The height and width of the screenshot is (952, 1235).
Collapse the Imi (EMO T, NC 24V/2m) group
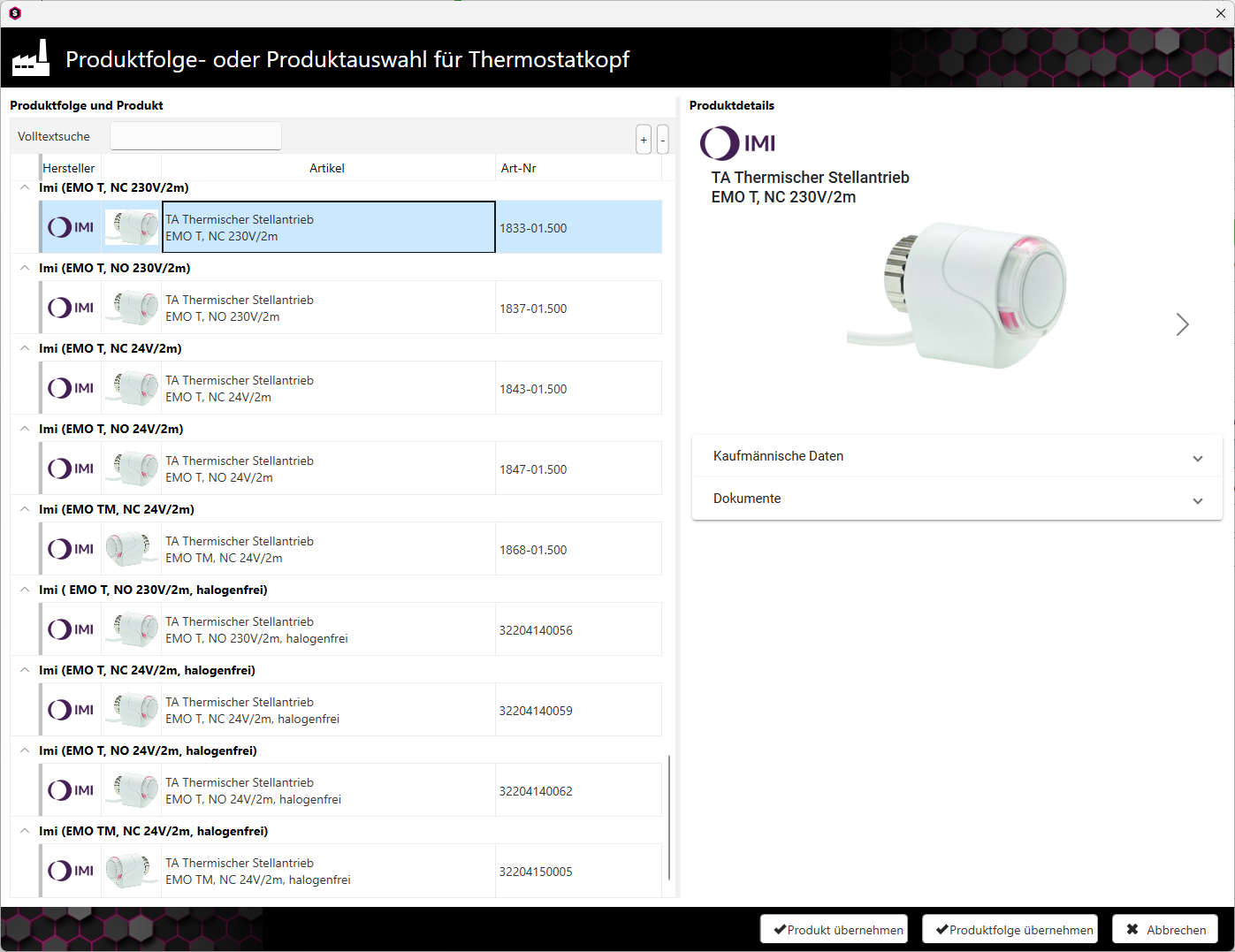point(25,348)
